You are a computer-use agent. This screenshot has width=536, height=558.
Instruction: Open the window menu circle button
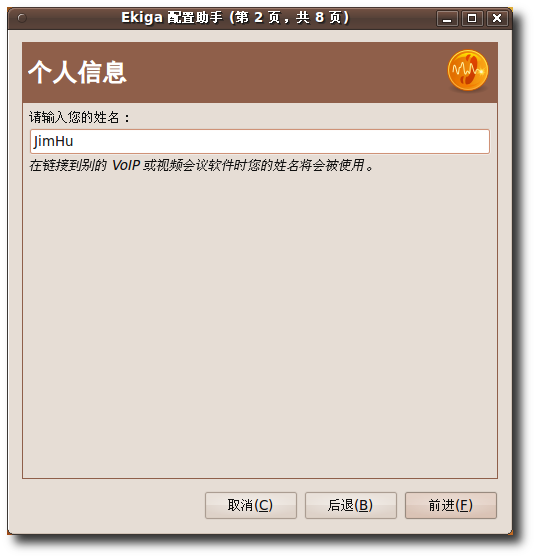[x=22, y=18]
